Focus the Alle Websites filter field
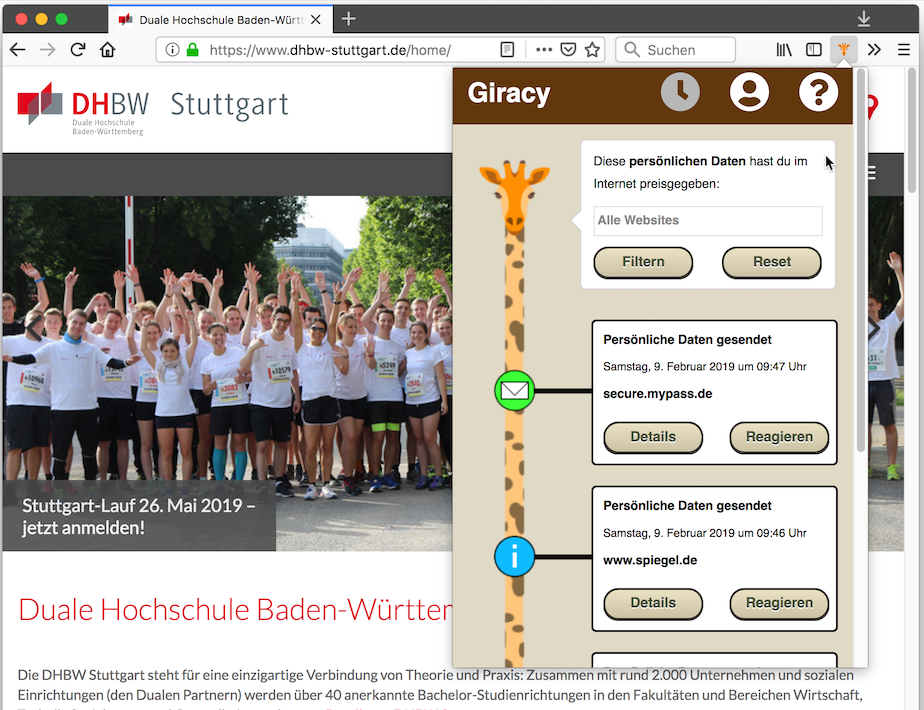This screenshot has height=710, width=924. point(708,220)
